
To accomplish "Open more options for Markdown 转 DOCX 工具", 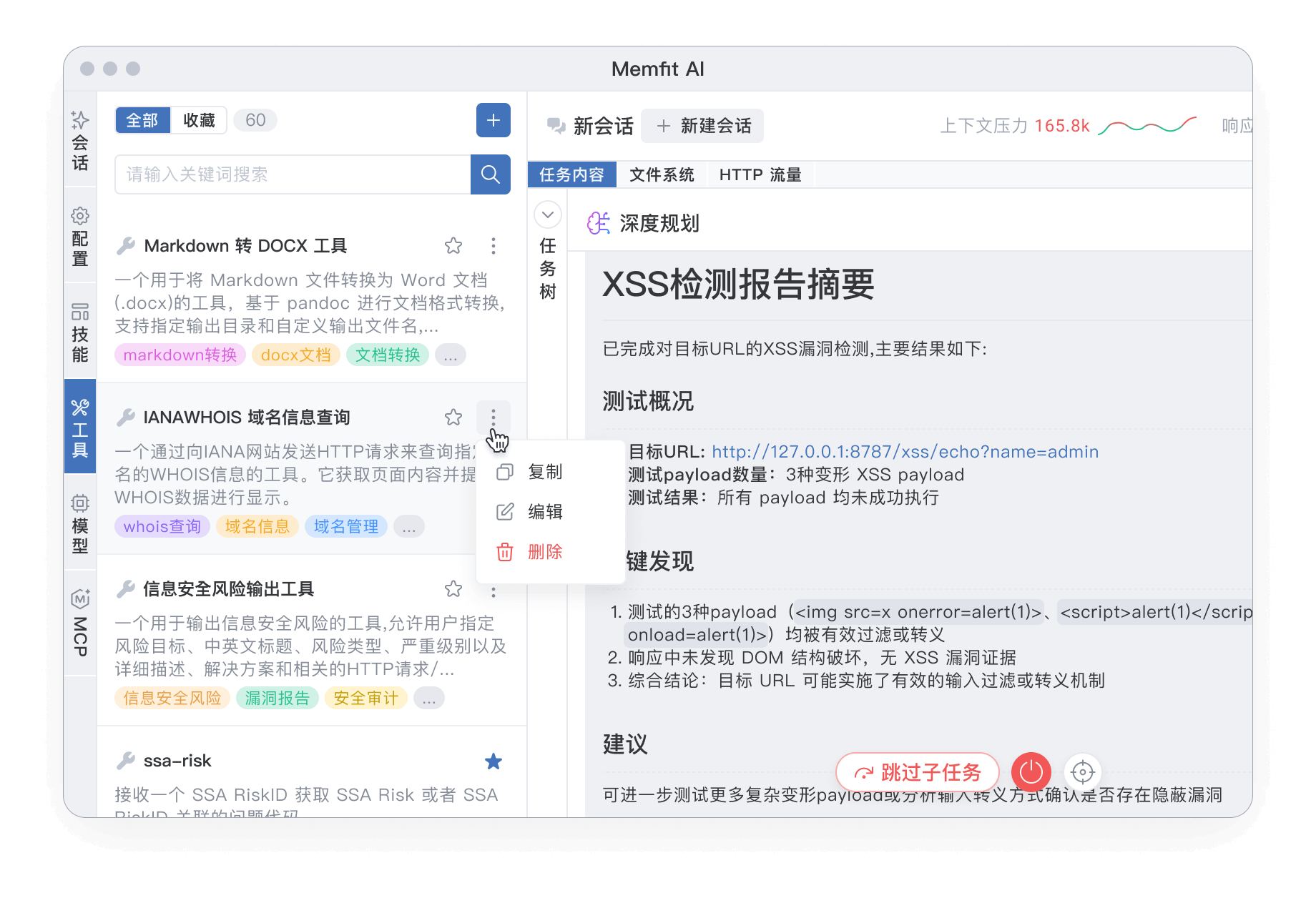I will 493,246.
